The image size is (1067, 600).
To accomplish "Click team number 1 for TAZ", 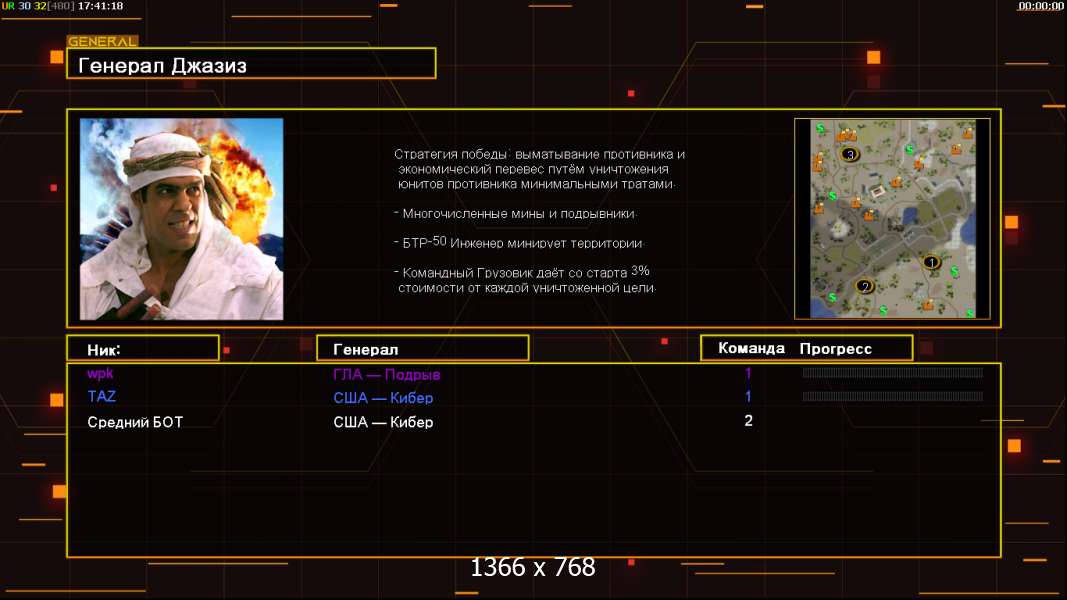I will (x=748, y=396).
